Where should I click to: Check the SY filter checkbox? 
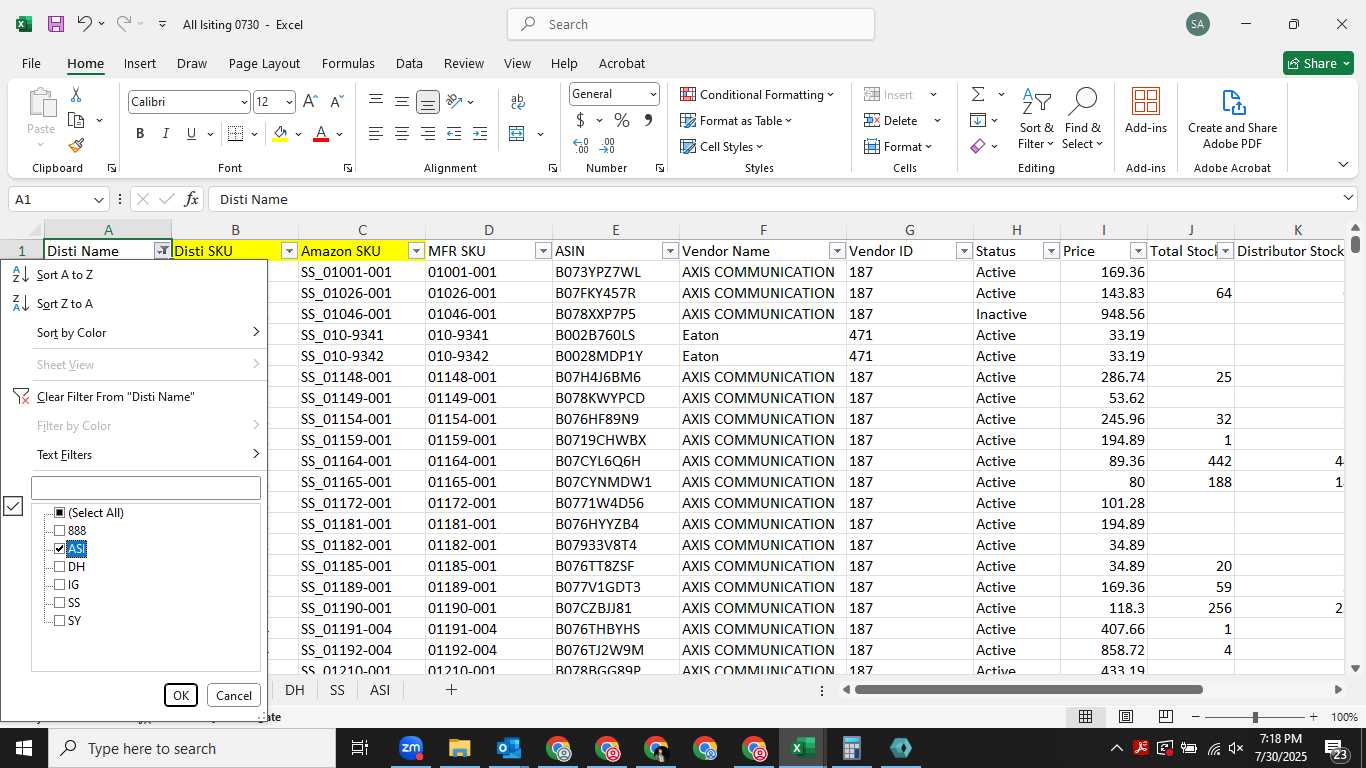[x=60, y=621]
